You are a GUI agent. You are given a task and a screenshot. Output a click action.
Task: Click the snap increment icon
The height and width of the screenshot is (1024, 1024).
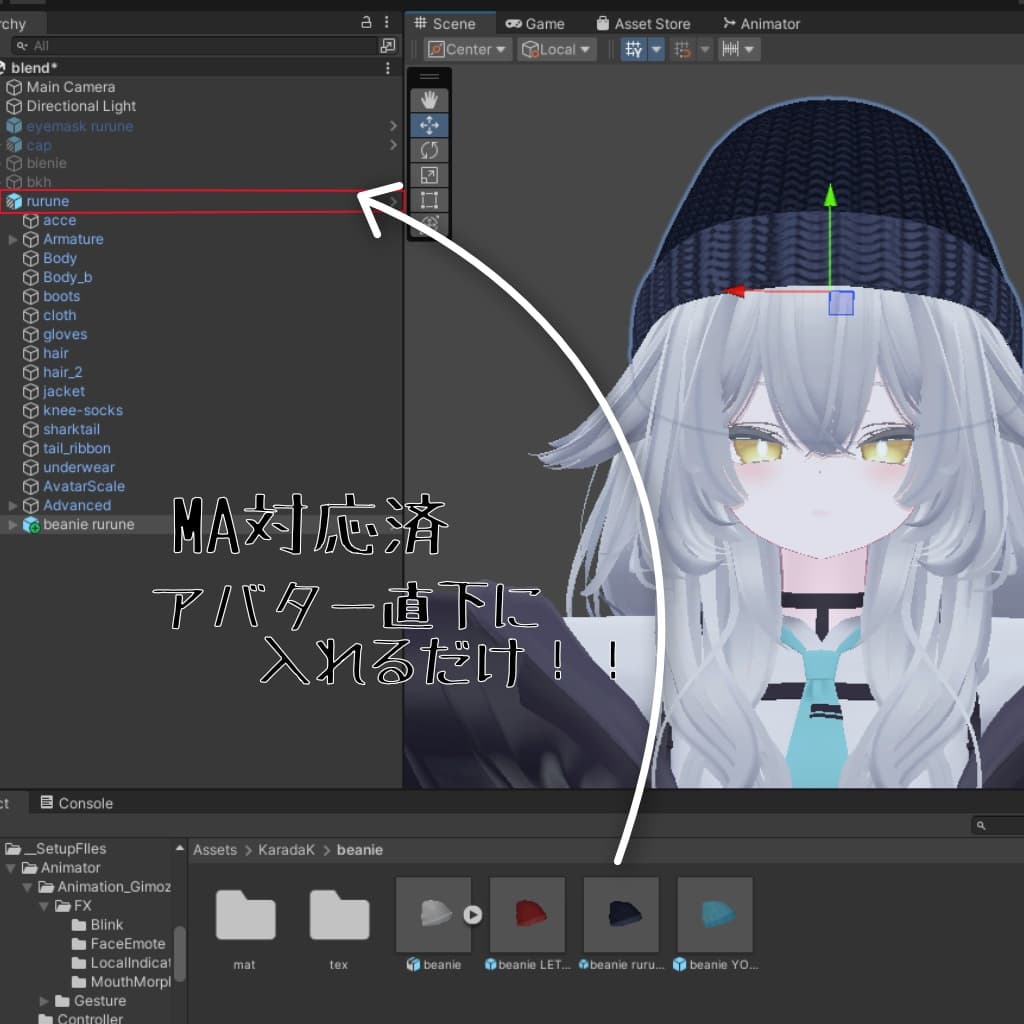[682, 49]
